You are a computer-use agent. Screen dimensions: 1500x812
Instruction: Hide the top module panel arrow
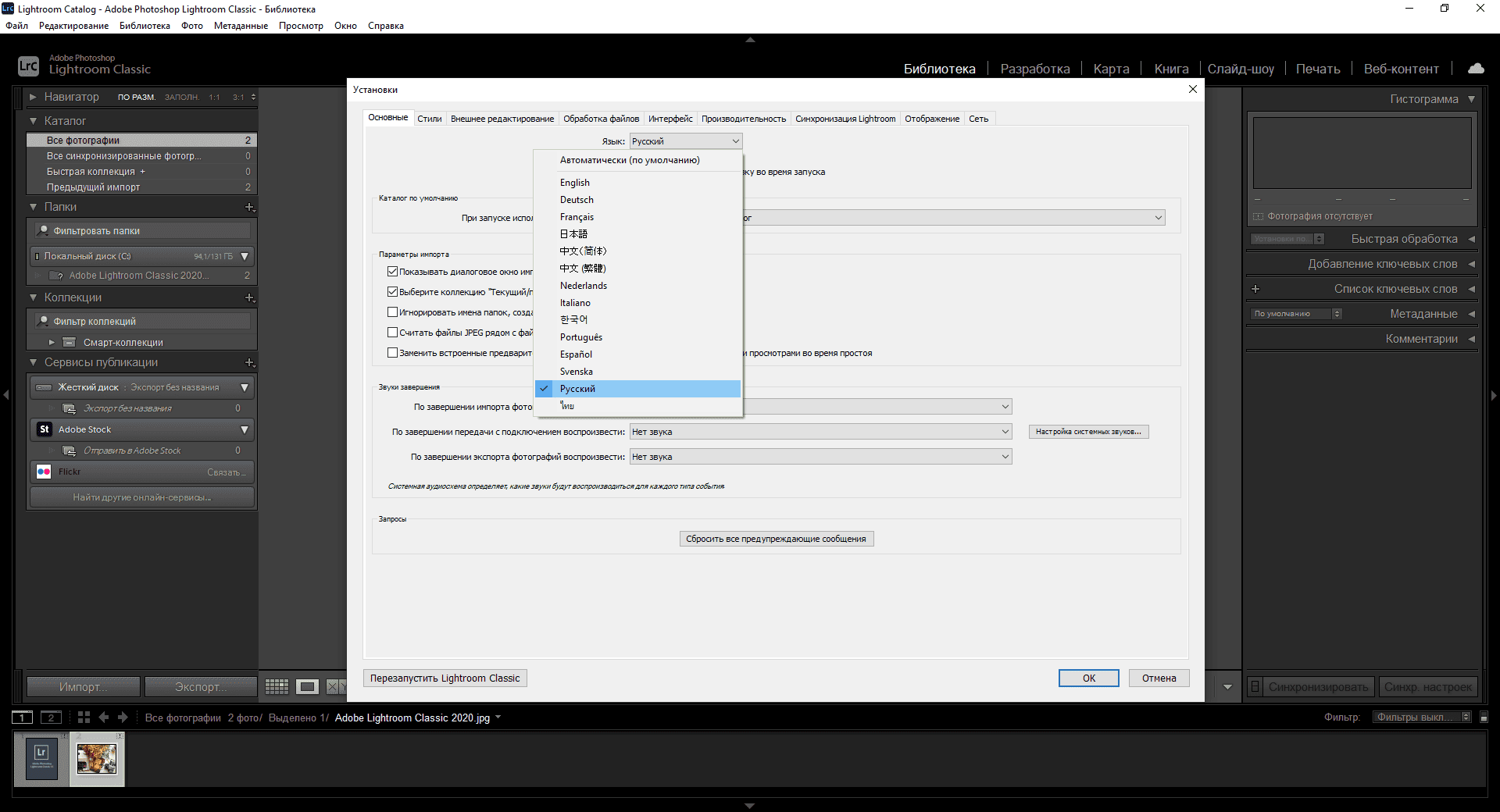(x=750, y=39)
